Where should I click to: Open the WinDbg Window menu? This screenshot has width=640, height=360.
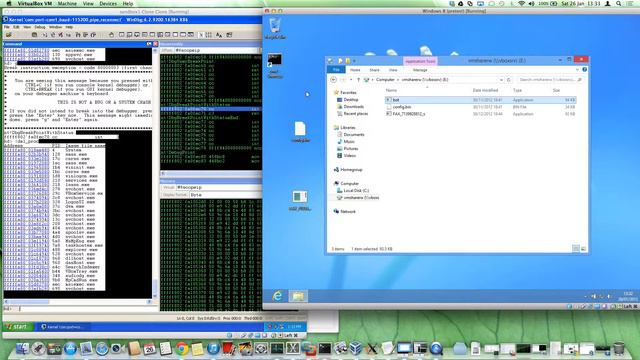(x=56, y=27)
